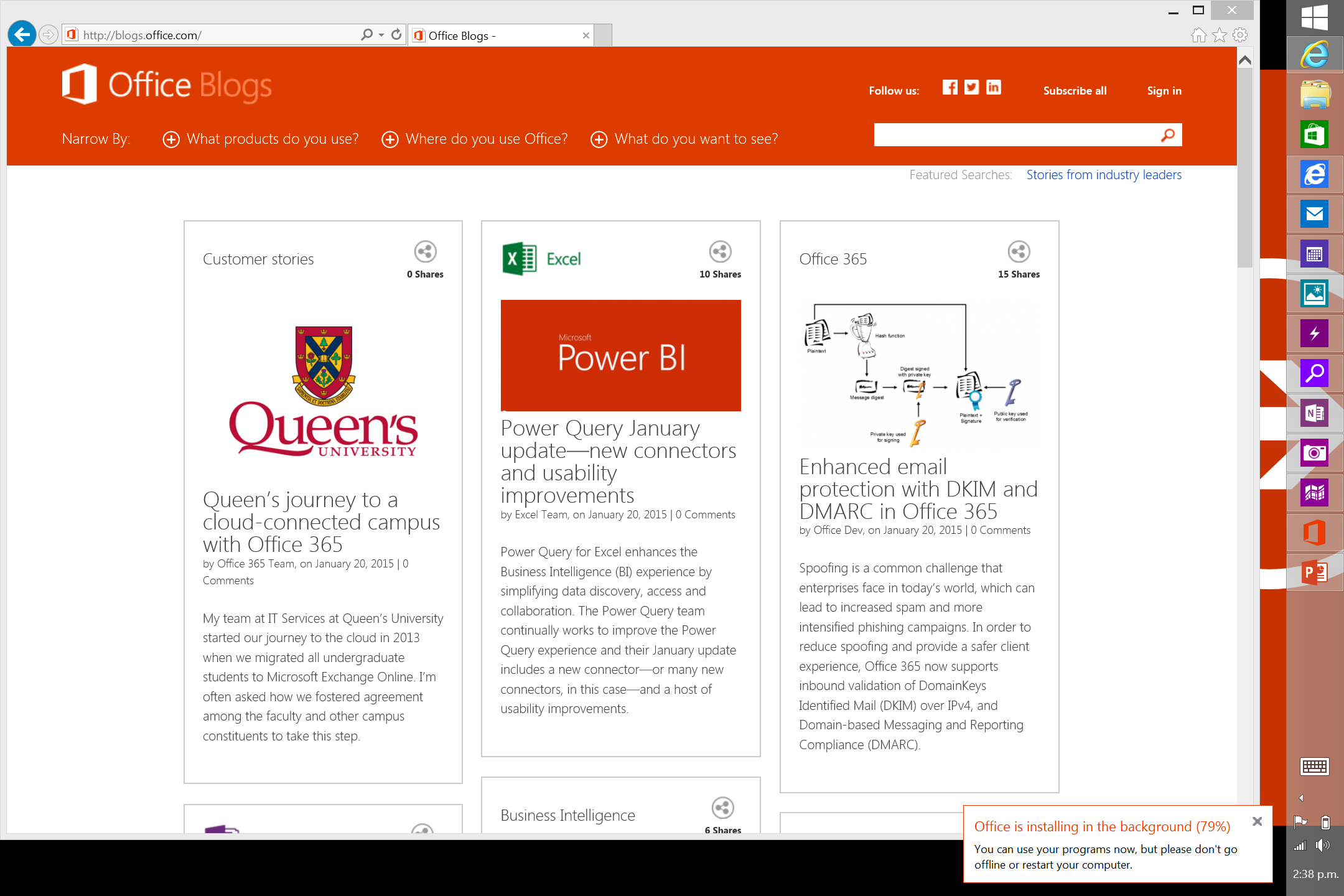Click the Subscribe all link
This screenshot has height=896, width=1344.
click(1075, 91)
